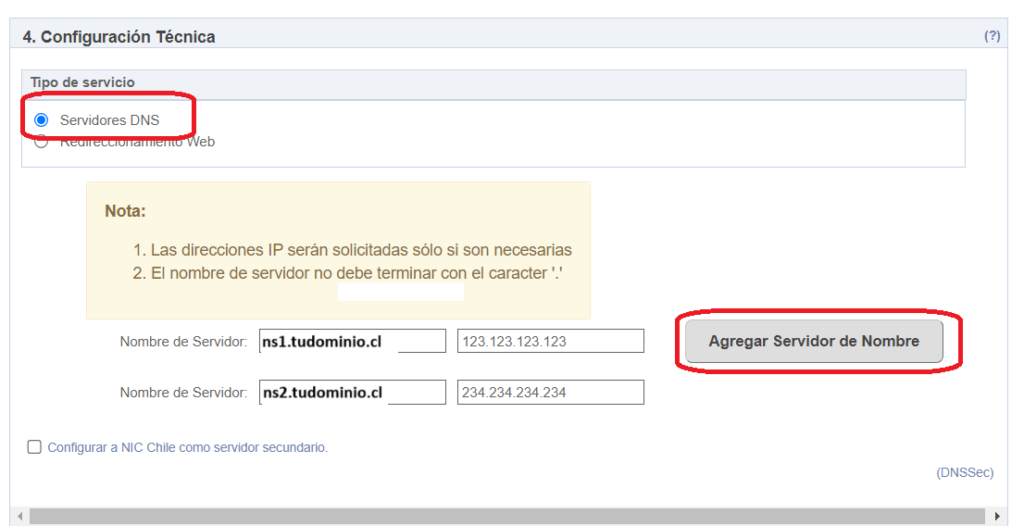Open the (DNSSec) link
This screenshot has height=526, width=1024.
pos(965,472)
